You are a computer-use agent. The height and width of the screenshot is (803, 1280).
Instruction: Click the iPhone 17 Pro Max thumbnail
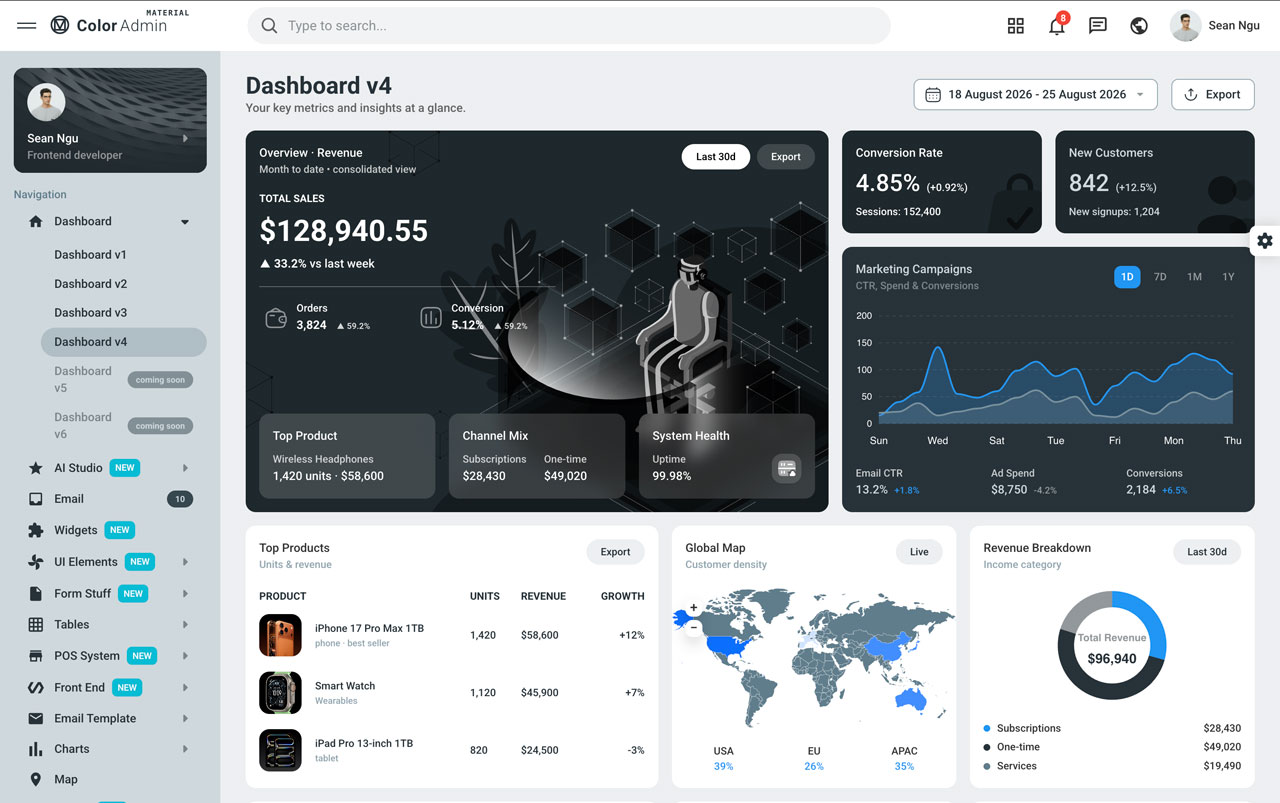[280, 635]
